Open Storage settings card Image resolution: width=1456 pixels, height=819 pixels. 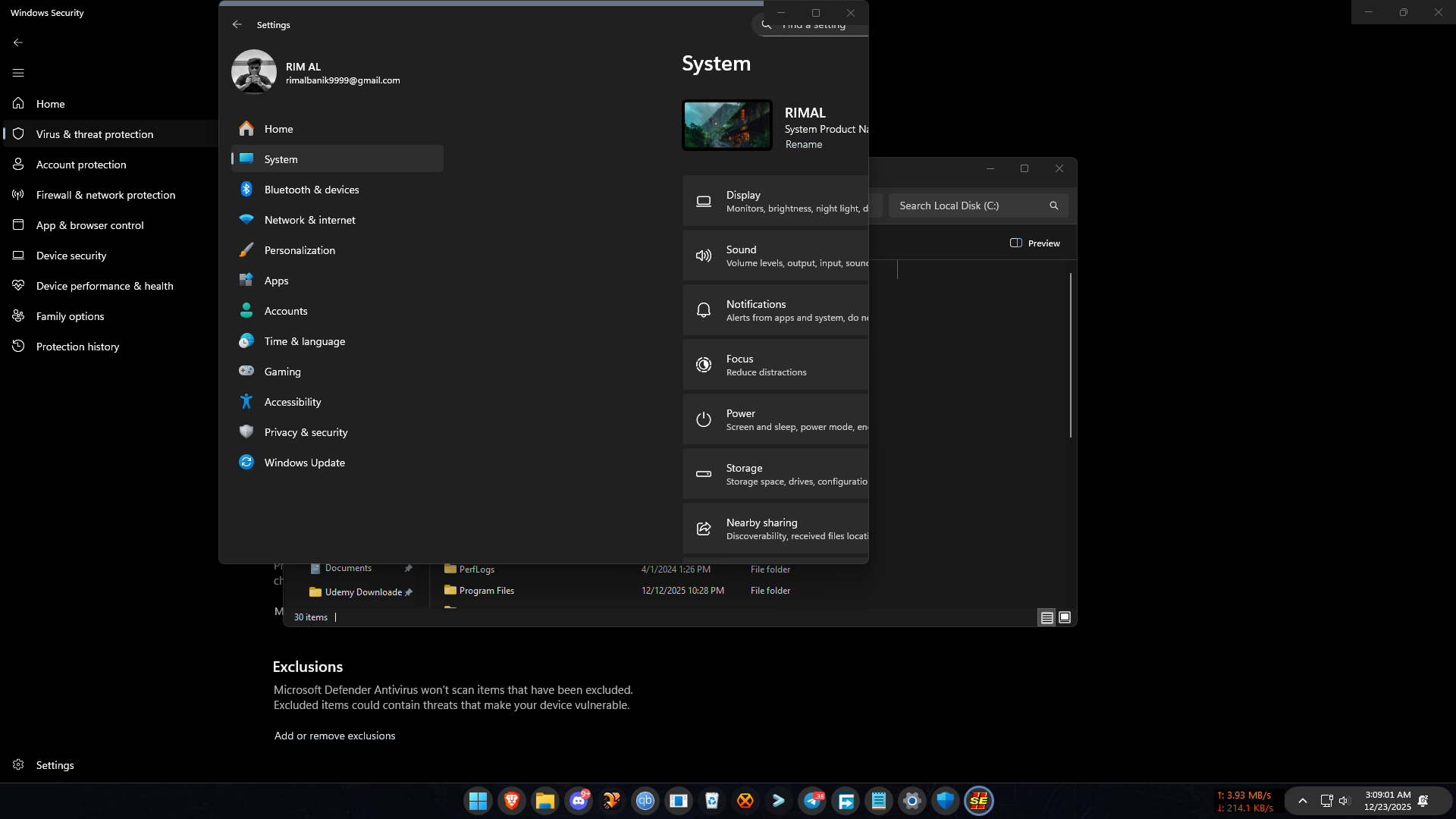click(x=775, y=474)
